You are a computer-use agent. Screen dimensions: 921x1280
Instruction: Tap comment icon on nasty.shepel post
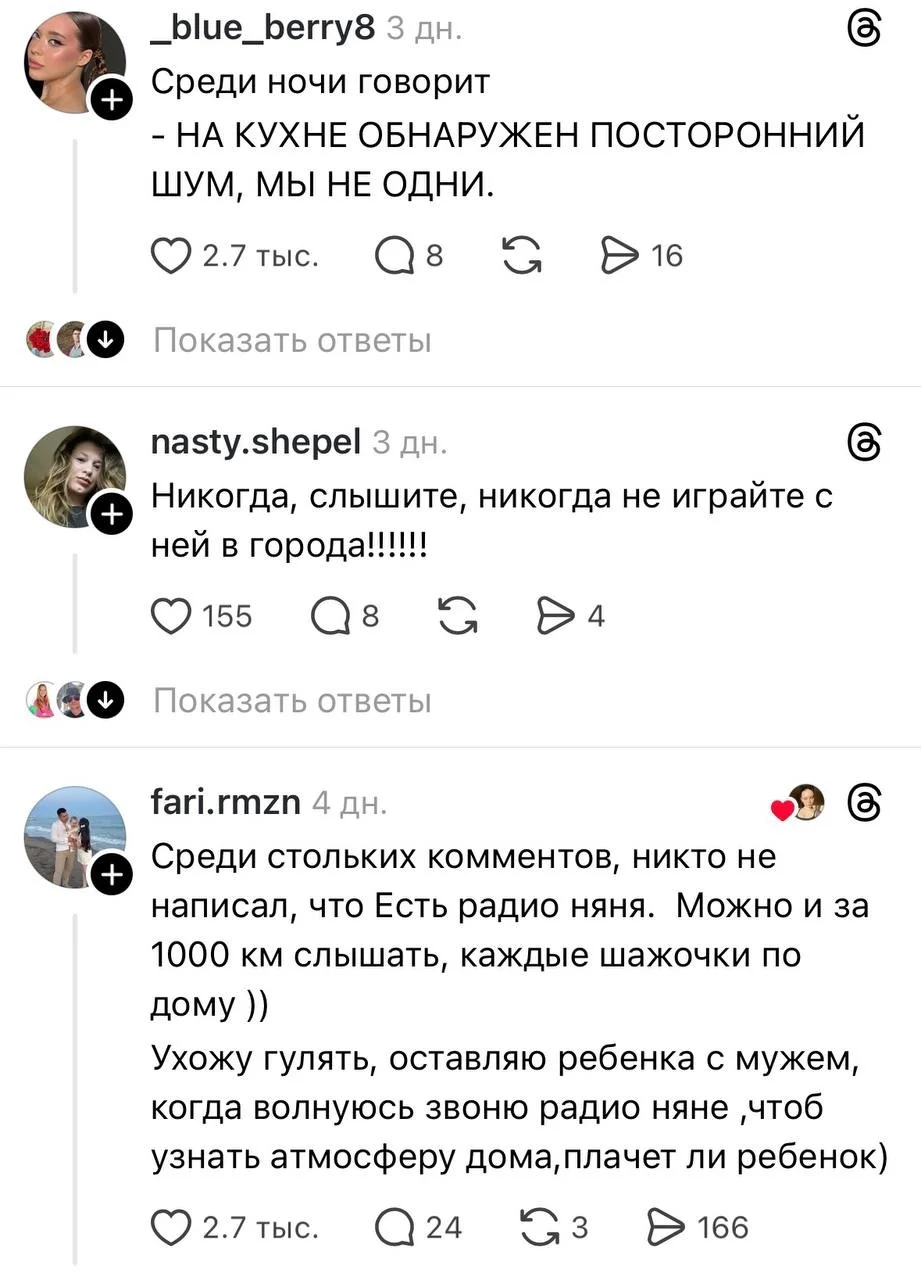pyautogui.click(x=329, y=617)
